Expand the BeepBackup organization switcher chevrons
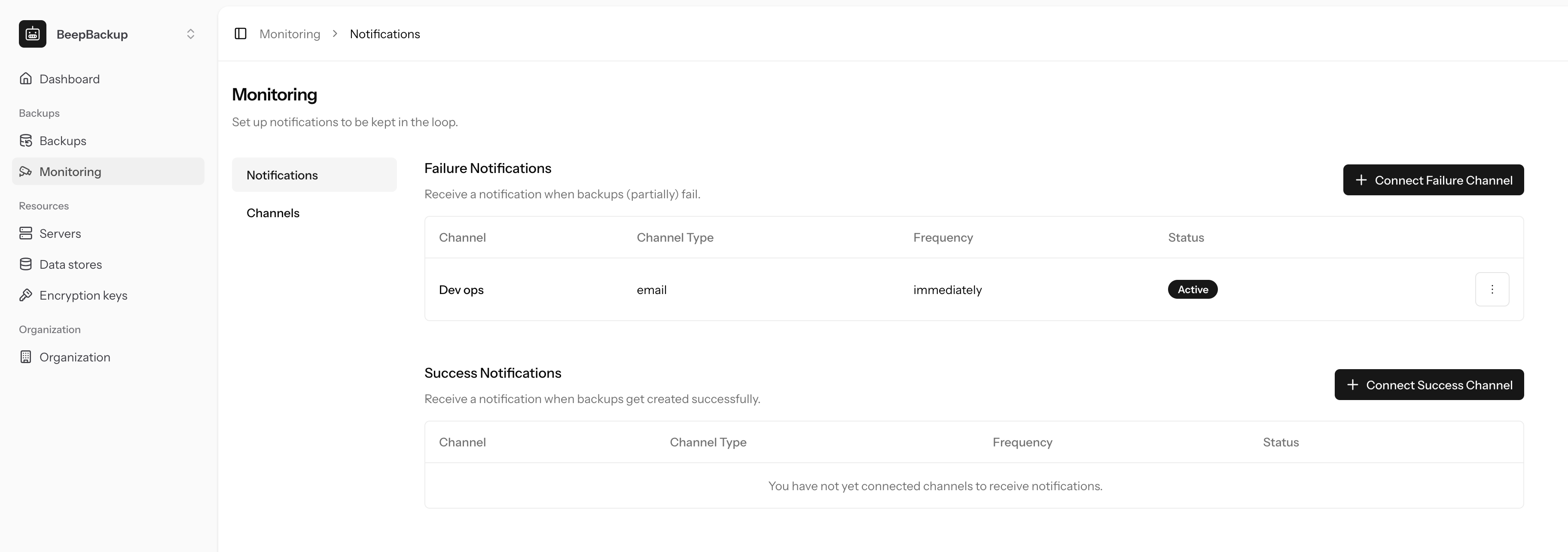The height and width of the screenshot is (552, 1568). tap(190, 34)
